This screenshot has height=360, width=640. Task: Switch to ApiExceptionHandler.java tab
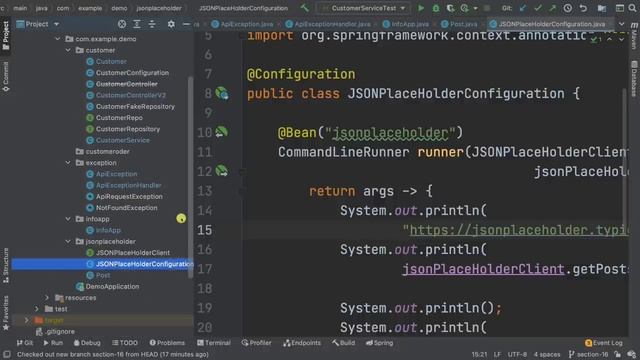click(328, 24)
